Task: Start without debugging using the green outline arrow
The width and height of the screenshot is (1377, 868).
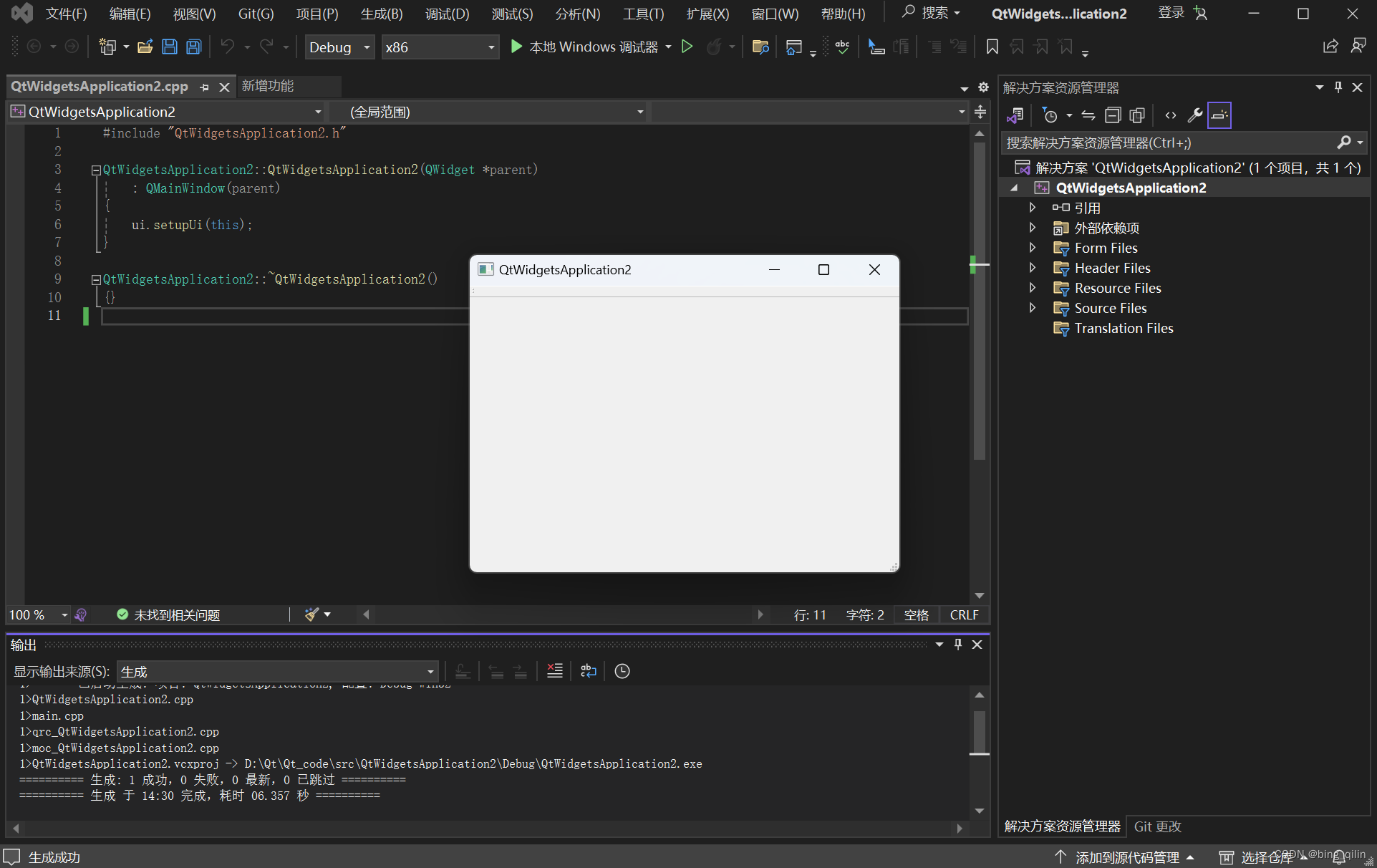Action: pyautogui.click(x=687, y=47)
